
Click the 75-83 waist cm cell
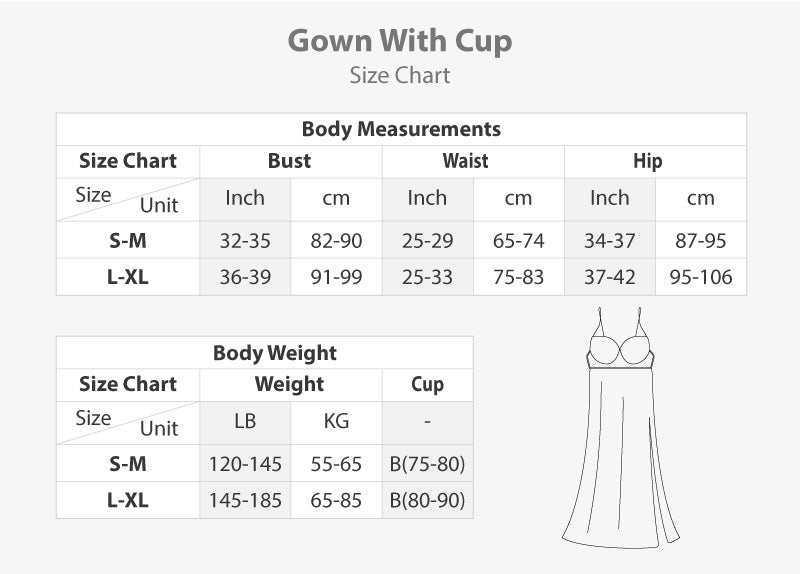tap(518, 277)
